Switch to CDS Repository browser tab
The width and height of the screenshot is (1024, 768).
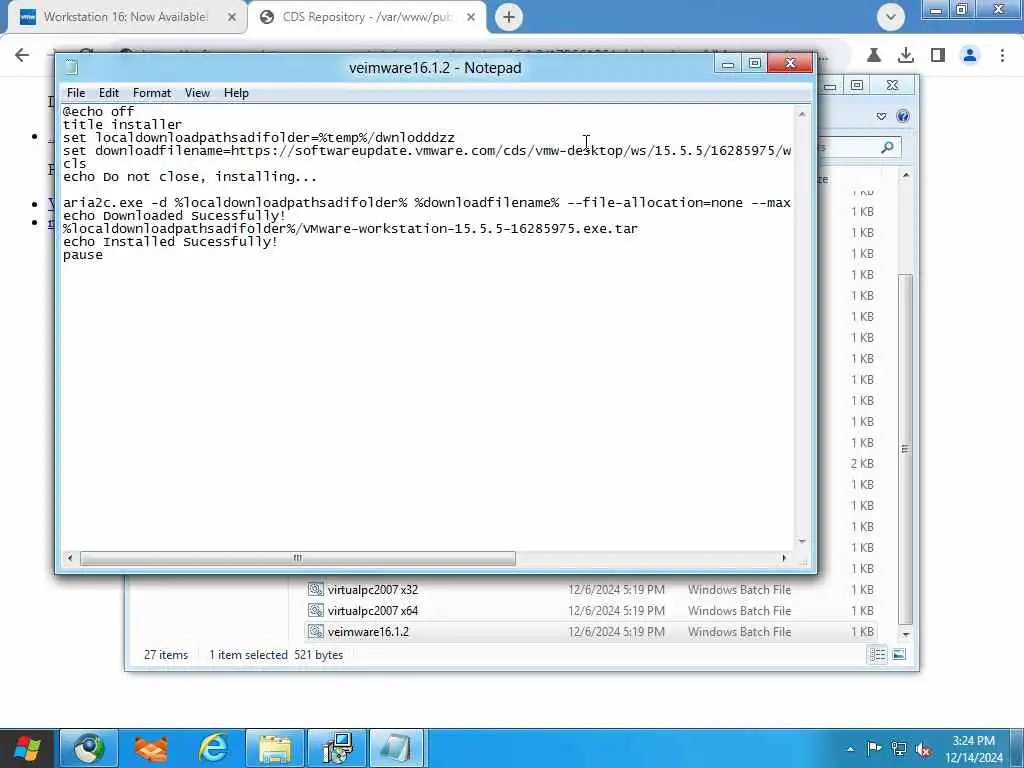pos(366,17)
